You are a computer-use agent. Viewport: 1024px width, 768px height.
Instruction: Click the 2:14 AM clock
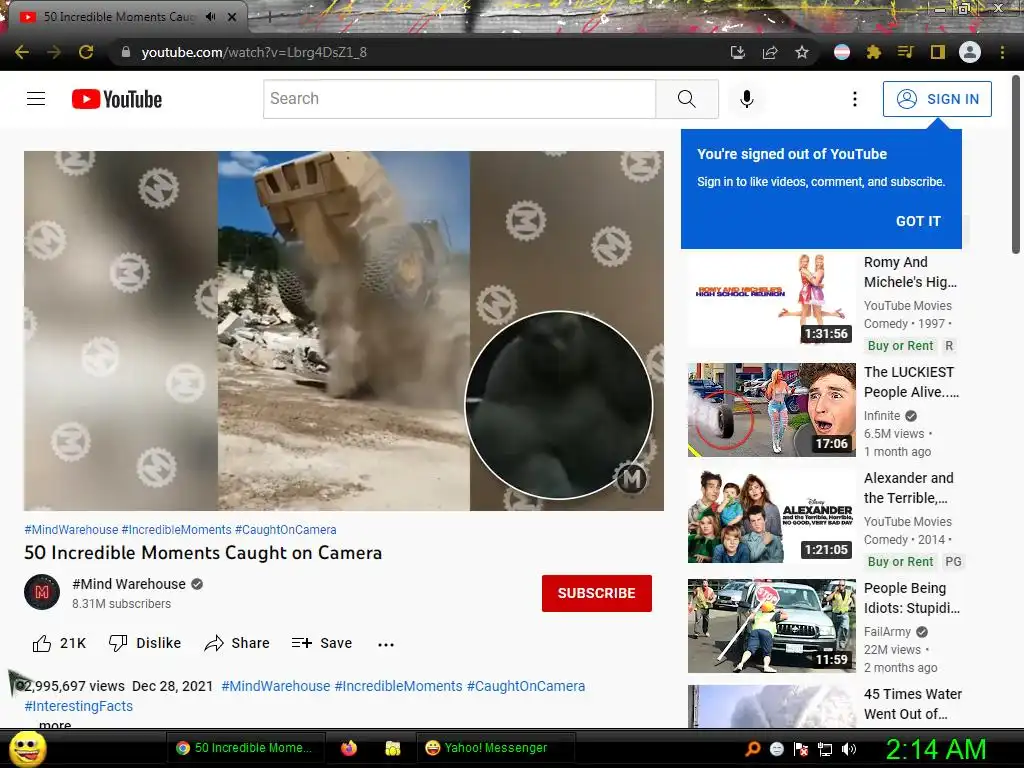click(x=935, y=749)
